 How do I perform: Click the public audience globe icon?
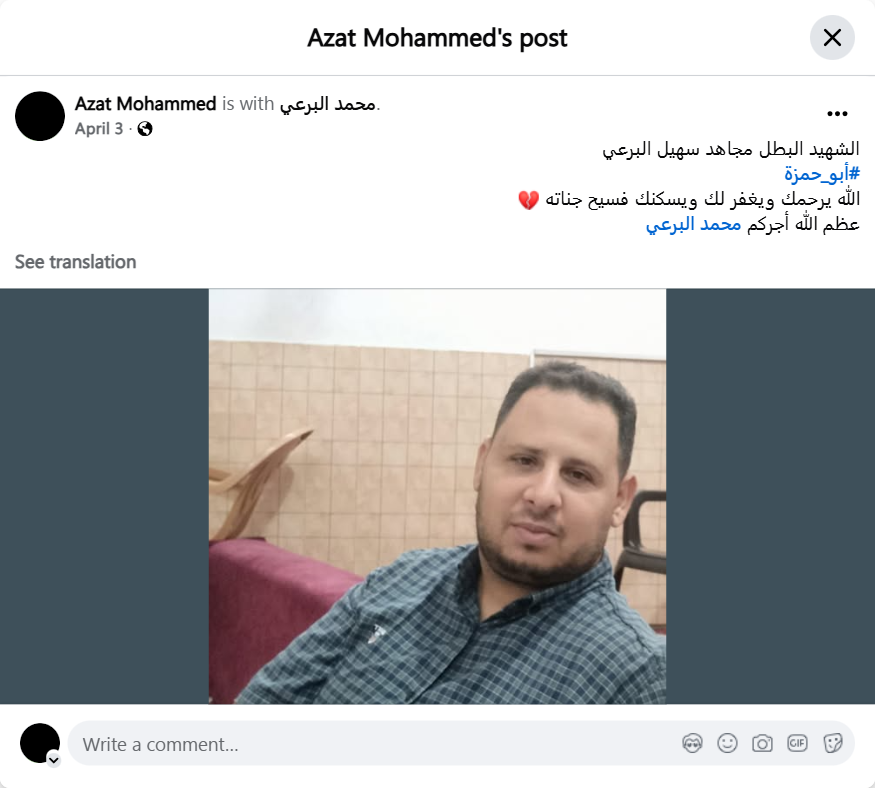click(x=145, y=129)
